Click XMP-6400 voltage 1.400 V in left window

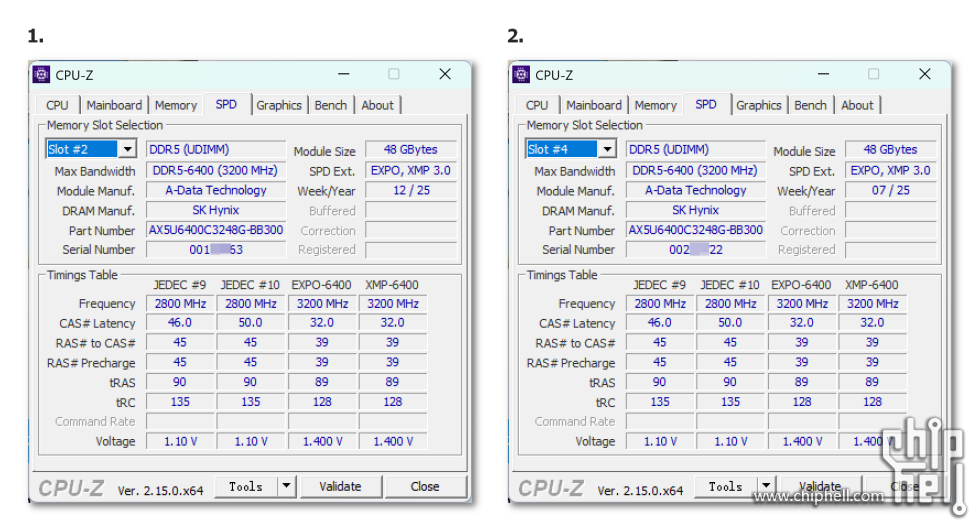coord(393,441)
